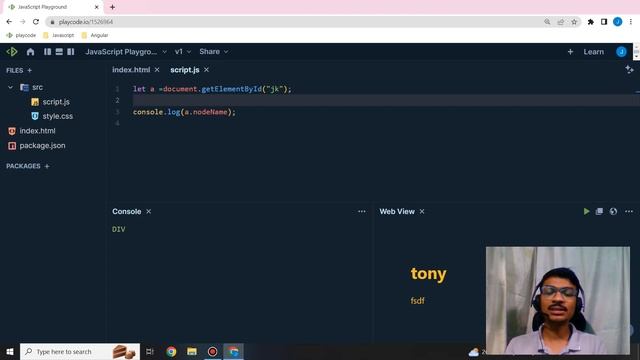The height and width of the screenshot is (360, 640).
Task: Select the Console panel tab
Action: [x=127, y=211]
